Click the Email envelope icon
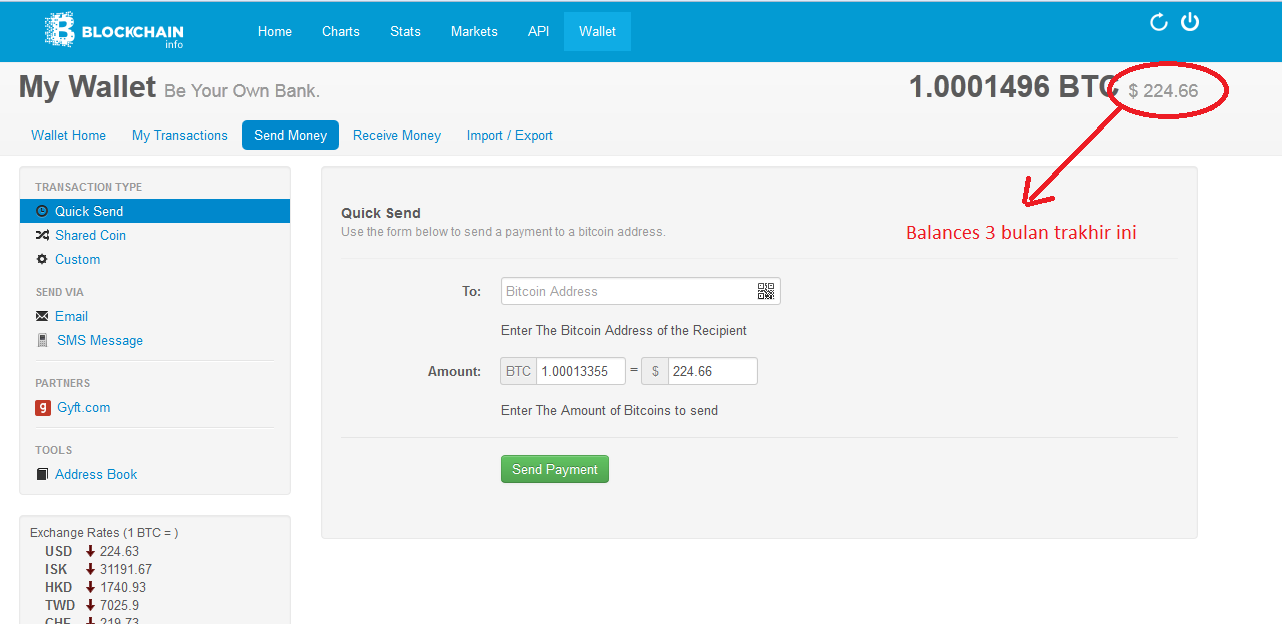Image resolution: width=1282 pixels, height=624 pixels. coord(42,316)
